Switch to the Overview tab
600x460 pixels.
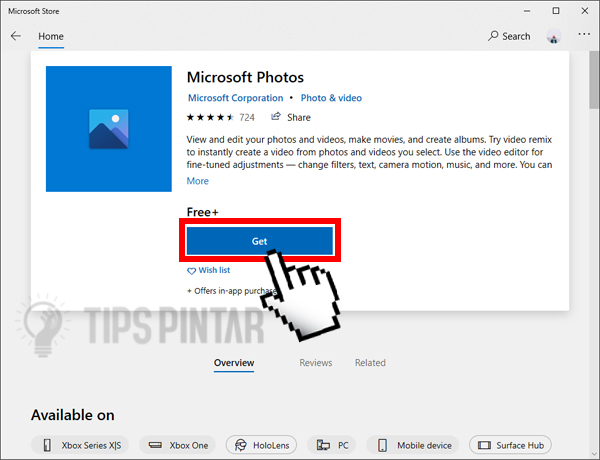click(234, 363)
